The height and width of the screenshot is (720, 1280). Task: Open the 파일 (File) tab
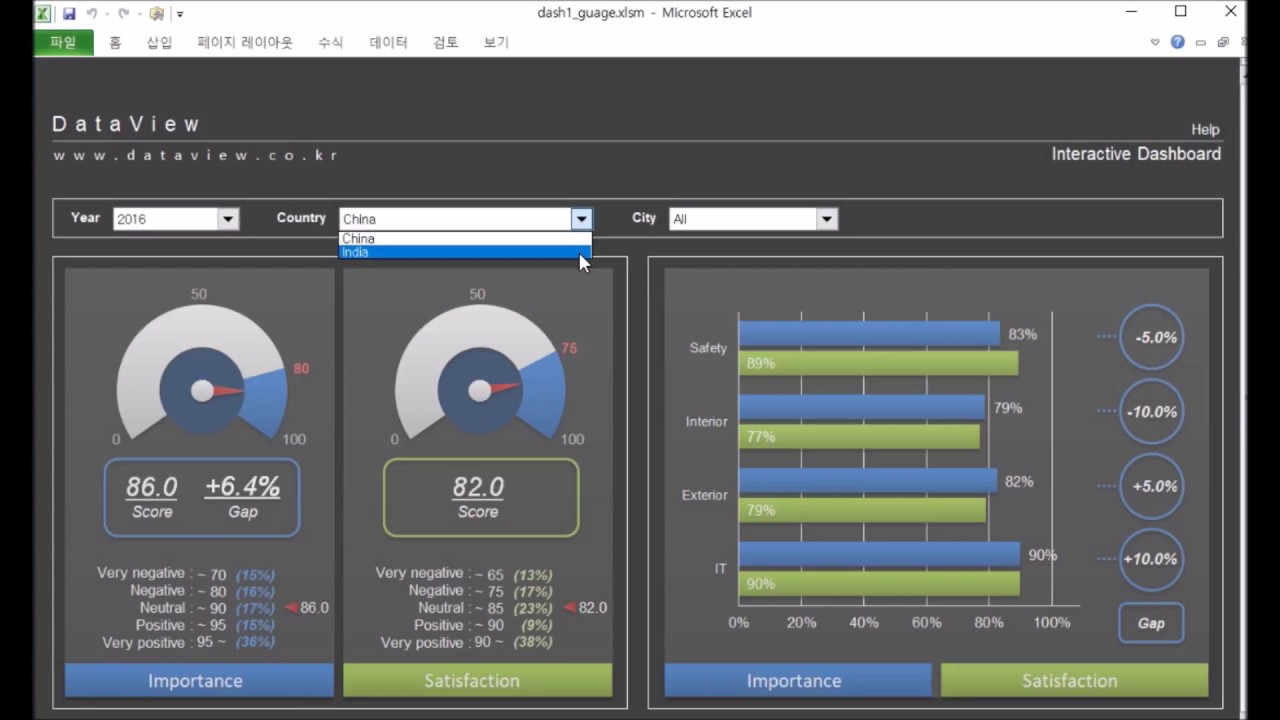[x=63, y=42]
